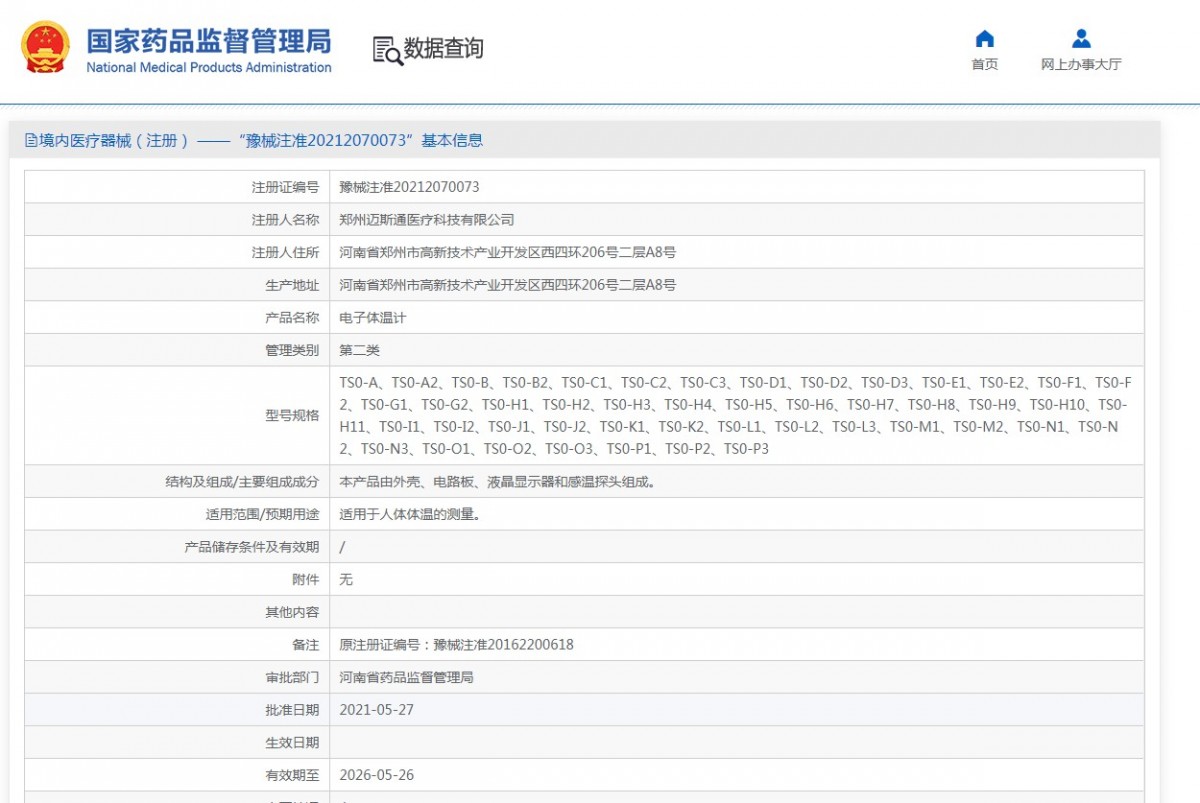Viewport: 1200px width, 803px height.
Task: Click the 适用范围/预期用途 label
Action: (x=262, y=514)
